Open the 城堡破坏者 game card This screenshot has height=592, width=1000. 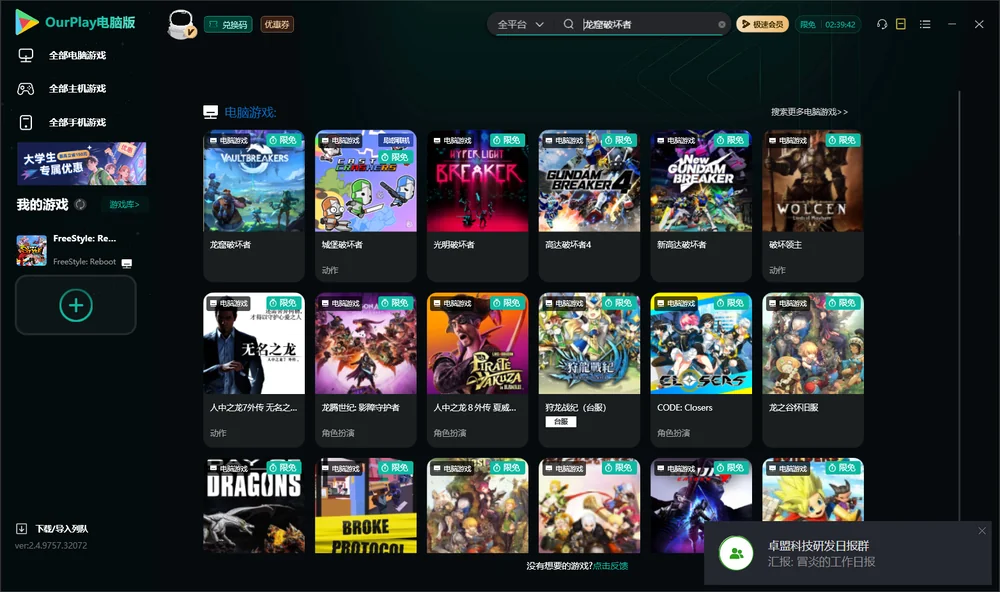coord(365,205)
